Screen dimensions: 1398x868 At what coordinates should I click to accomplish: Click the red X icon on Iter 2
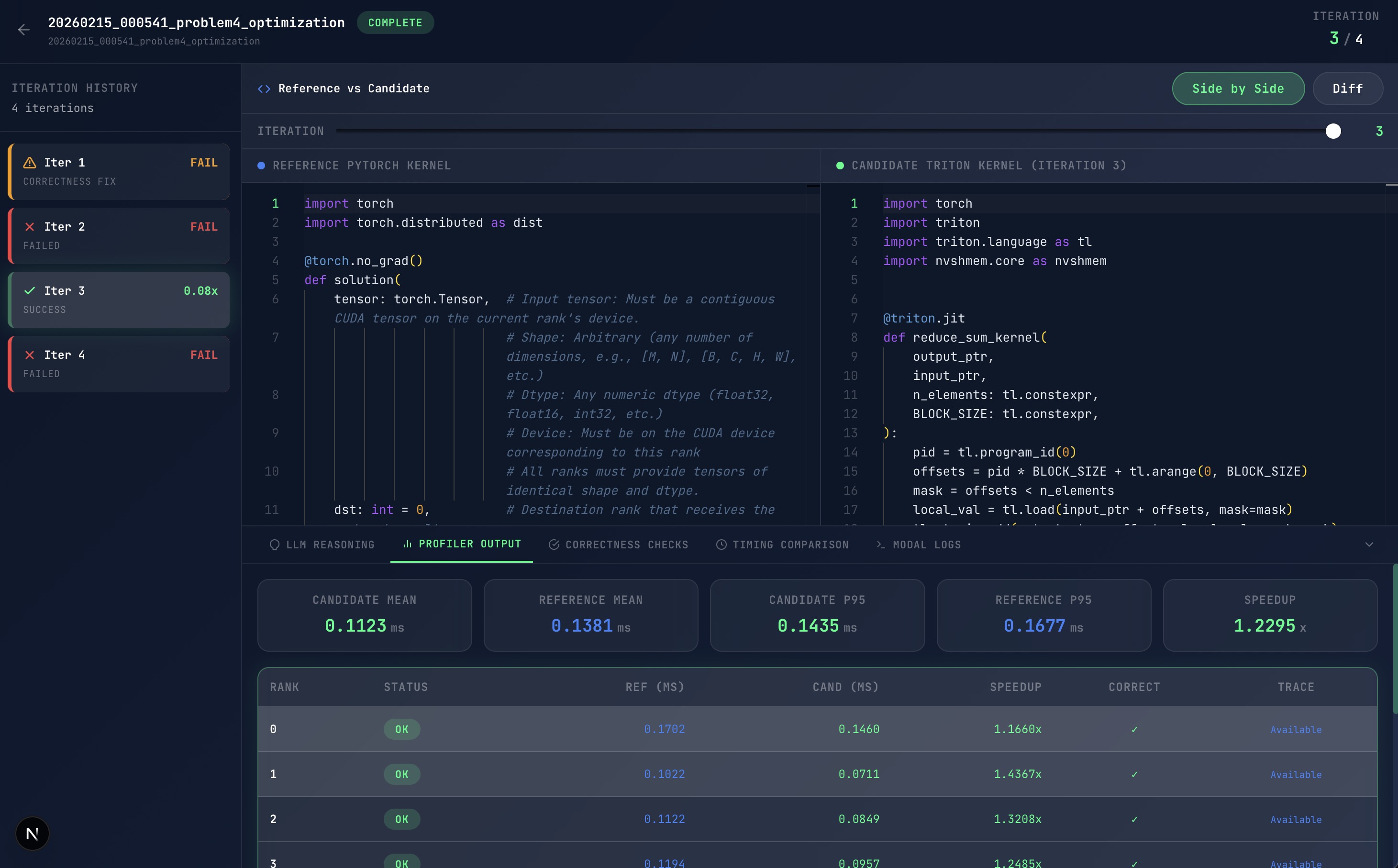pyautogui.click(x=29, y=227)
